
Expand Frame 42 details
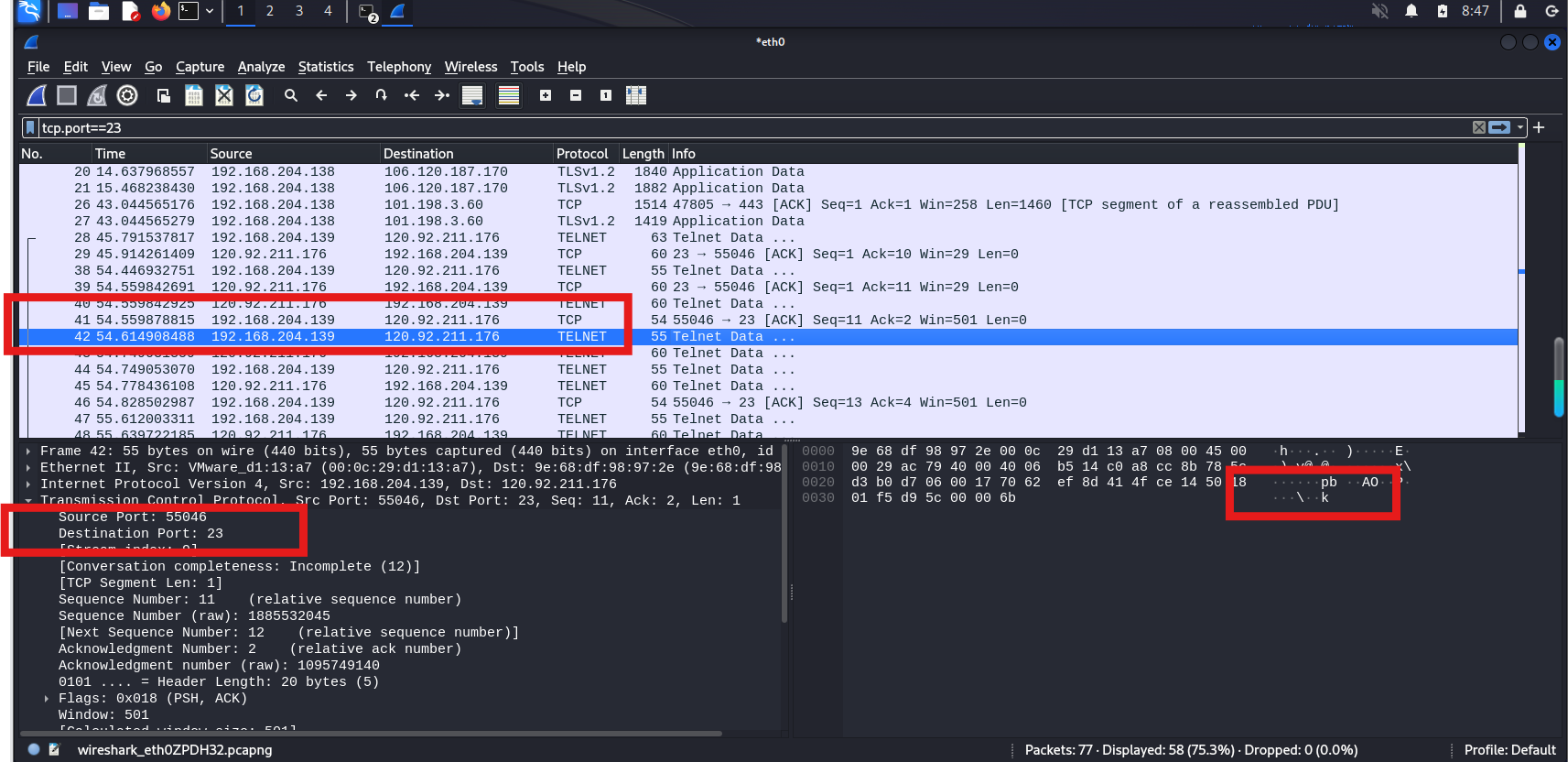pos(28,451)
